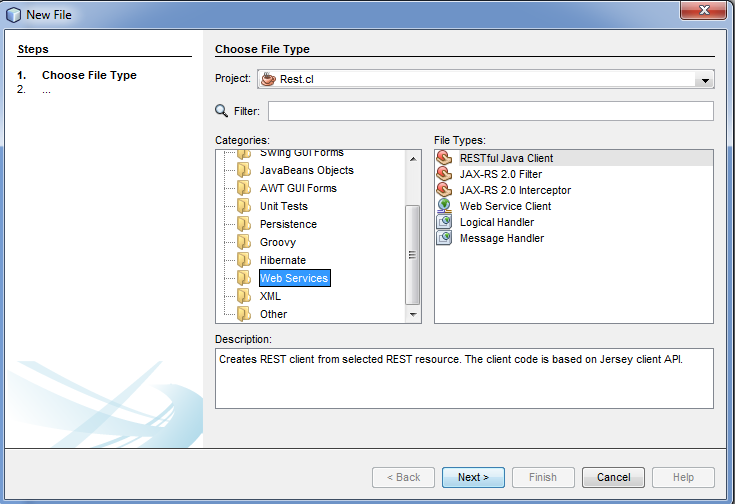Click the JAX-RS 2.0 Interceptor icon
Viewport: 735px width, 504px height.
click(x=444, y=190)
